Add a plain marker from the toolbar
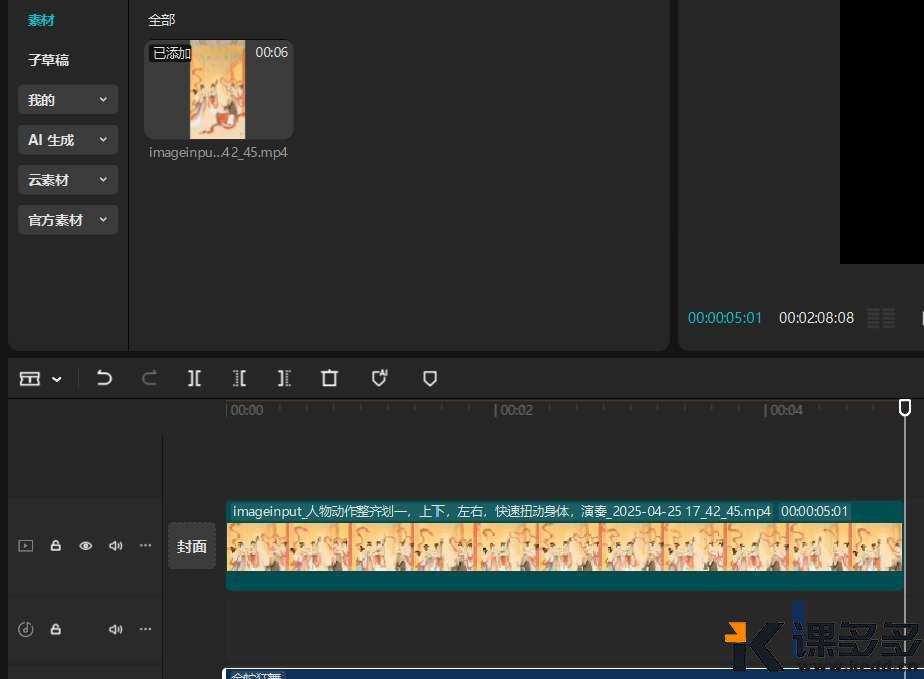Screen dimensions: 924x679 (430, 378)
